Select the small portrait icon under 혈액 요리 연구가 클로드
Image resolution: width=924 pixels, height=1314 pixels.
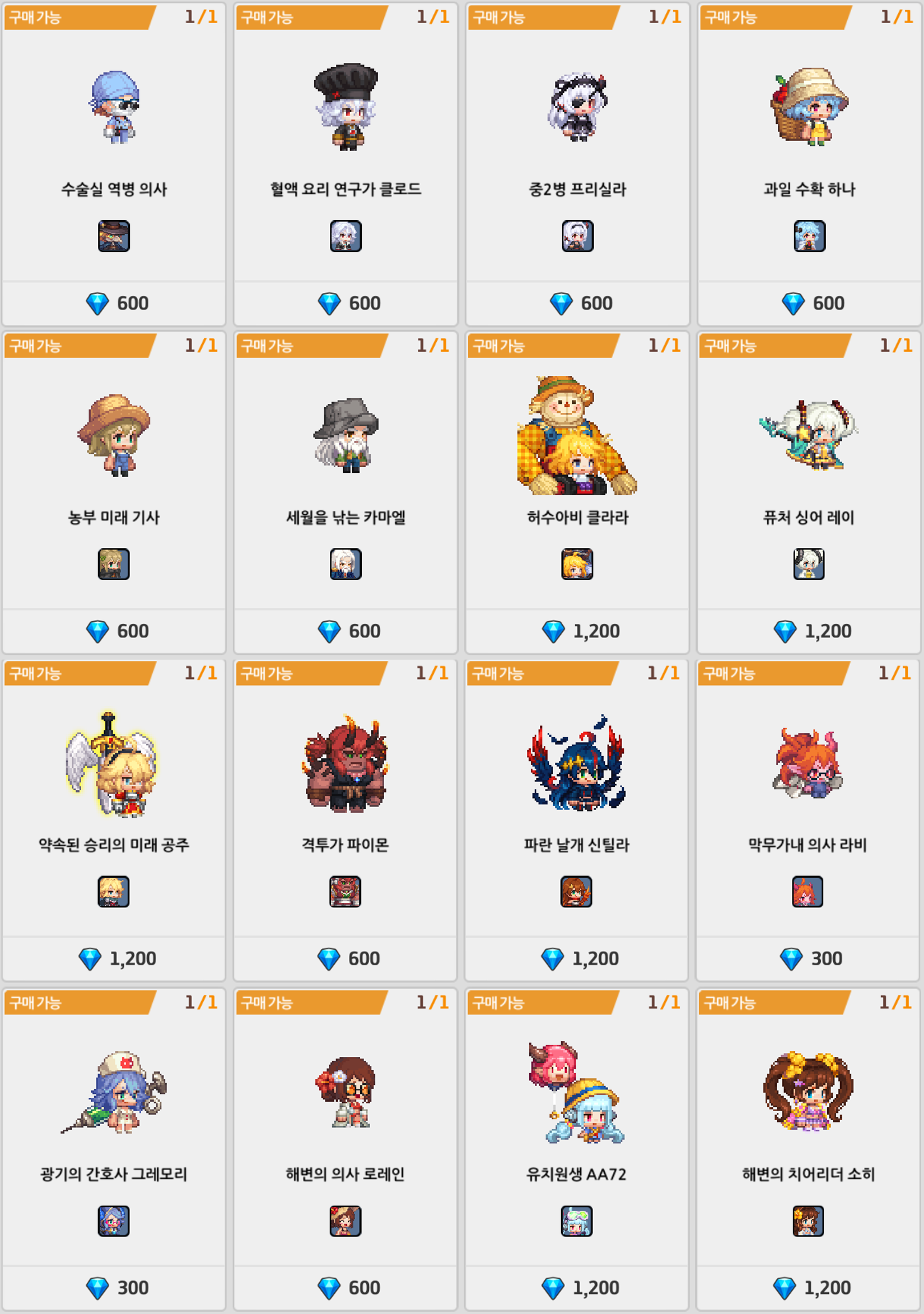pos(346,236)
